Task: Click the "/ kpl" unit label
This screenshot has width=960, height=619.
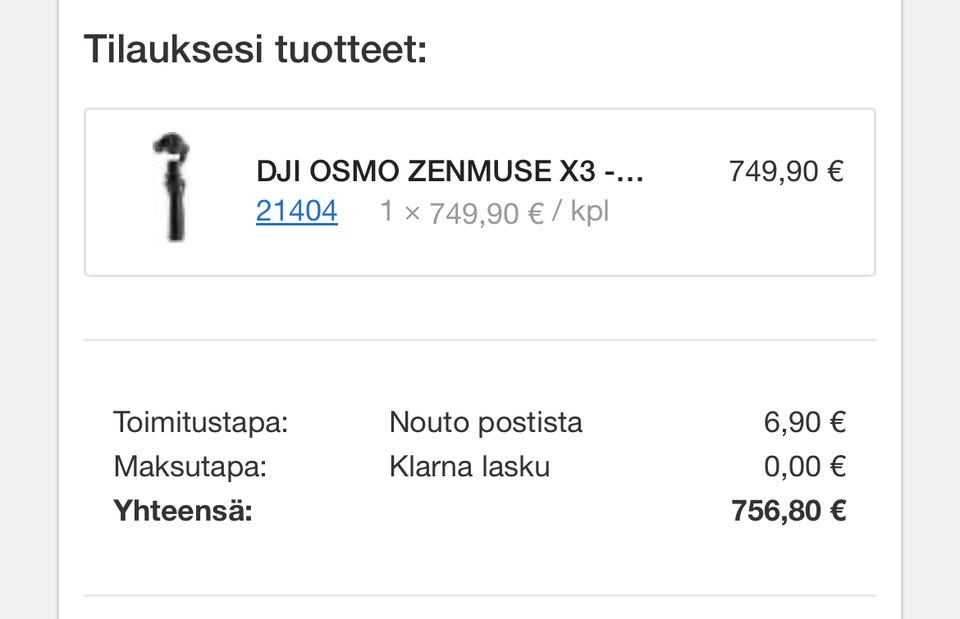Action: [580, 212]
